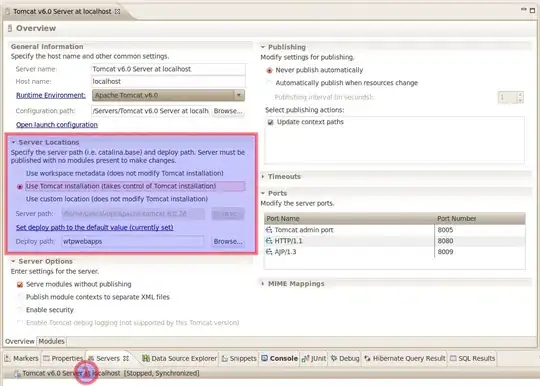
Task: Select Use custom location option
Action: click(20, 199)
